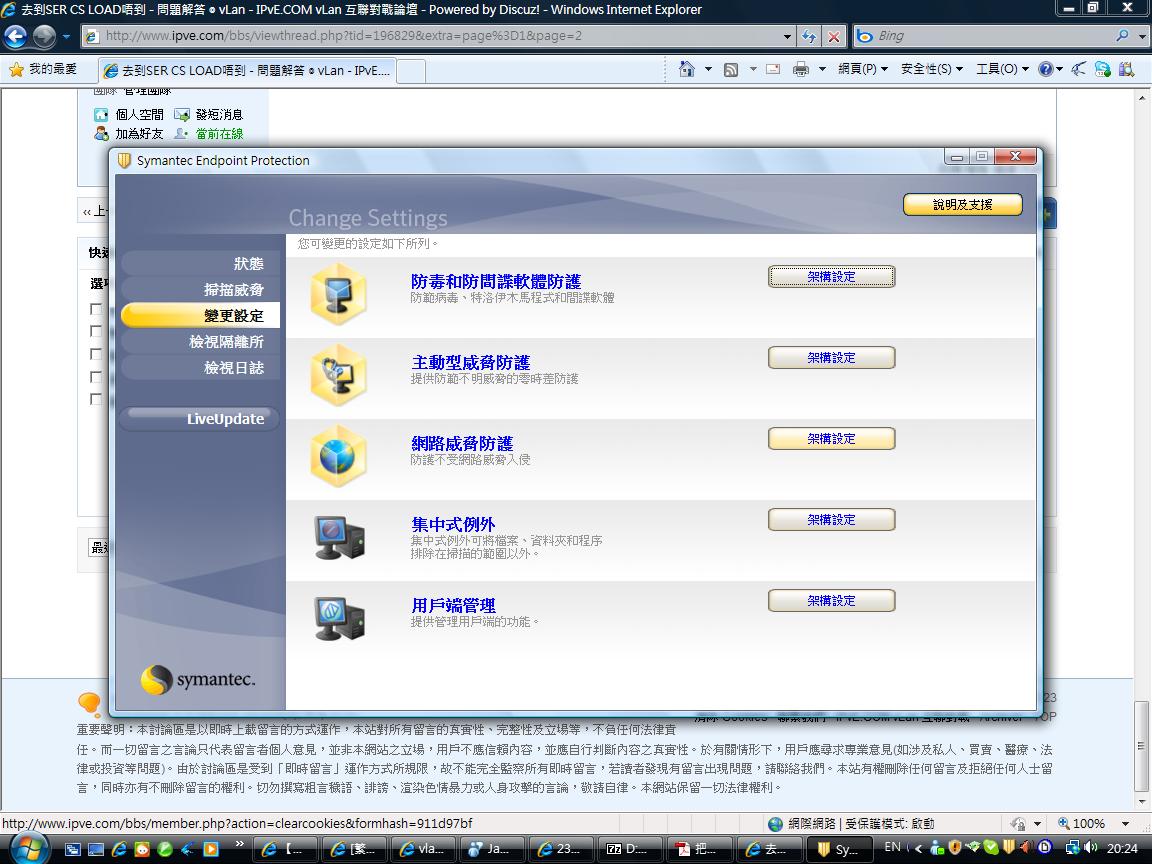Select the 狀態 sidebar tab
Image resolution: width=1152 pixels, height=864 pixels.
coord(200,264)
